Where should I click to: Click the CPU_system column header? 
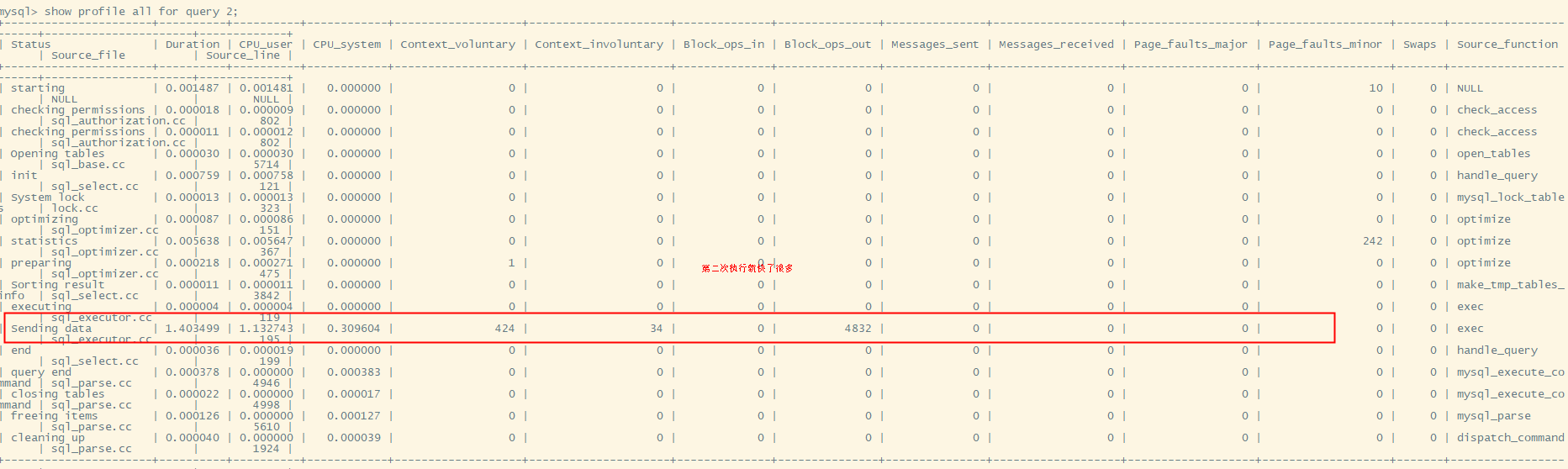347,45
